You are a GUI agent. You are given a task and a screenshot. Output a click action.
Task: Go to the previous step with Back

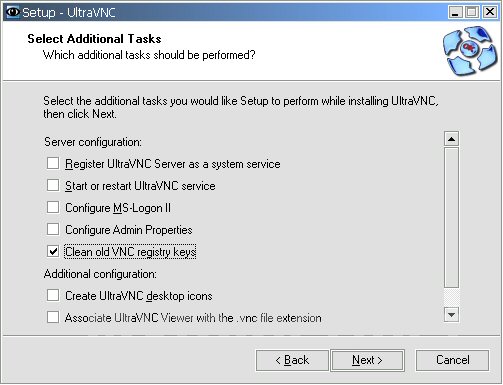point(292,360)
